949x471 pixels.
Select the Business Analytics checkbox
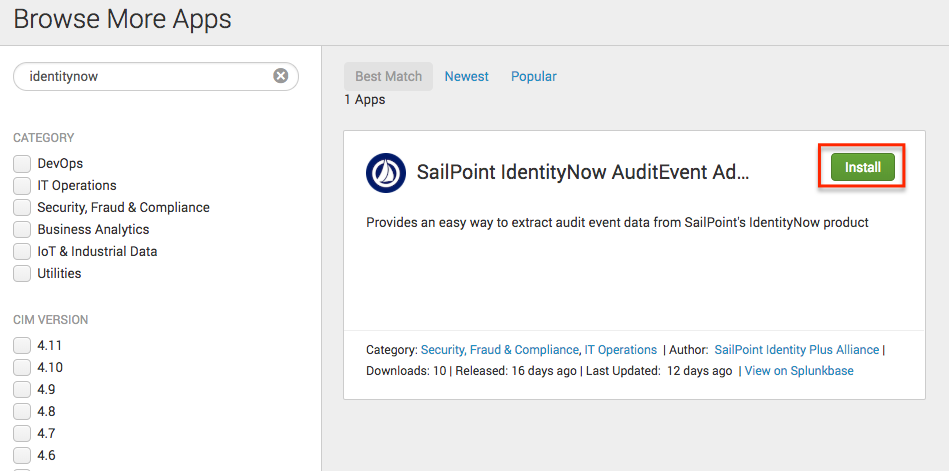22,229
